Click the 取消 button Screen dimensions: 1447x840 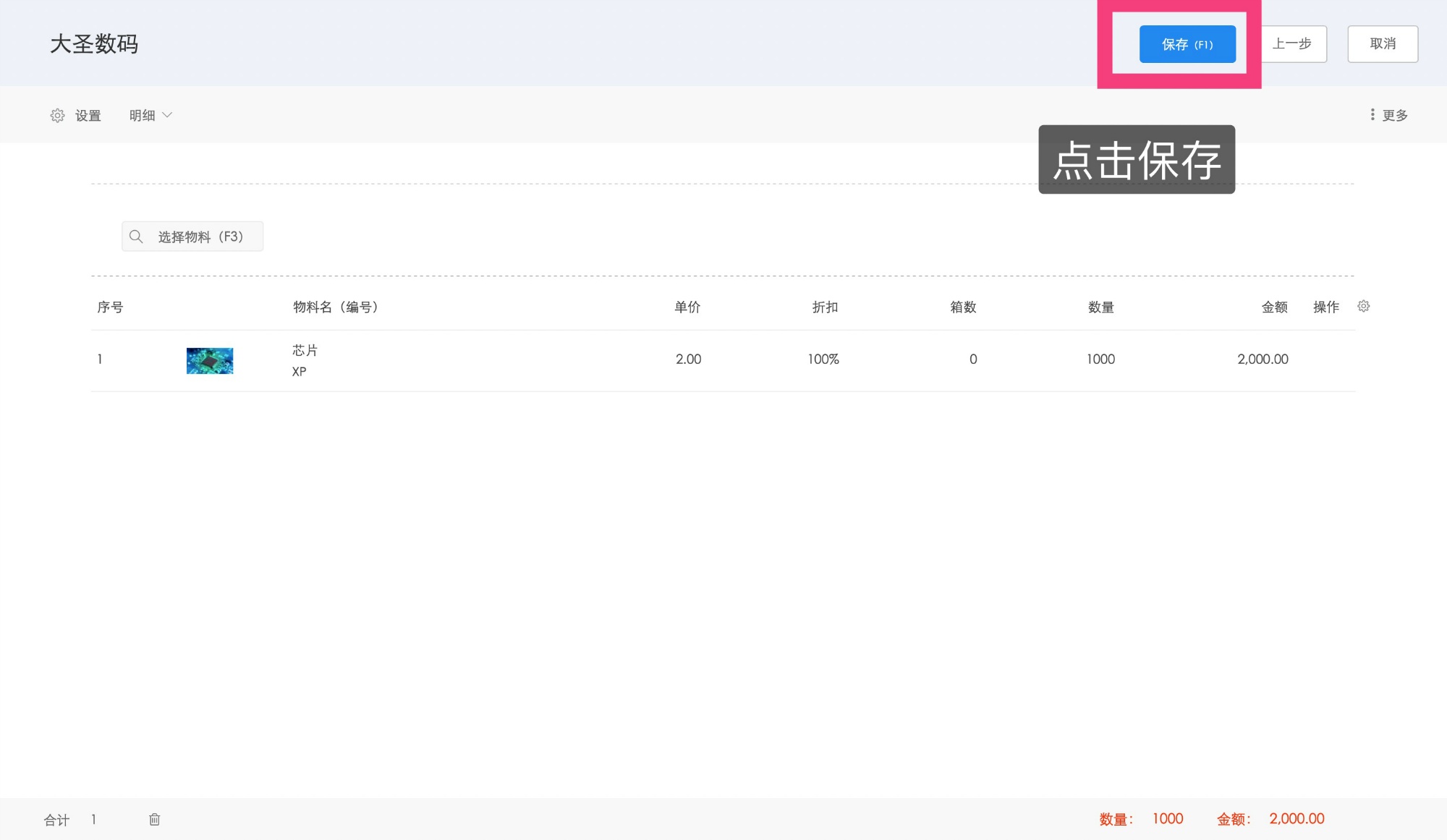click(1382, 44)
